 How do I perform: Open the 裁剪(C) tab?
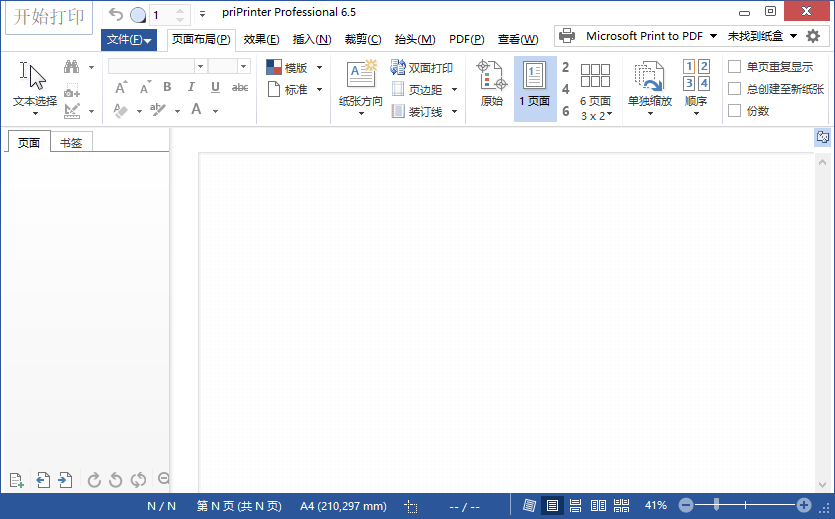[363, 39]
